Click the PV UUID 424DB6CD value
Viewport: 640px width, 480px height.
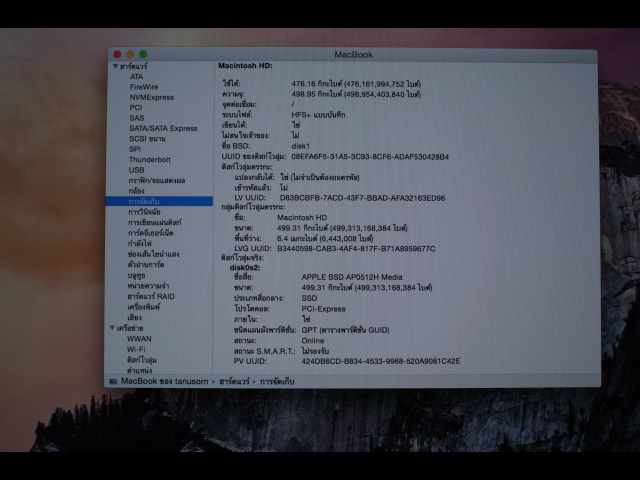point(381,361)
